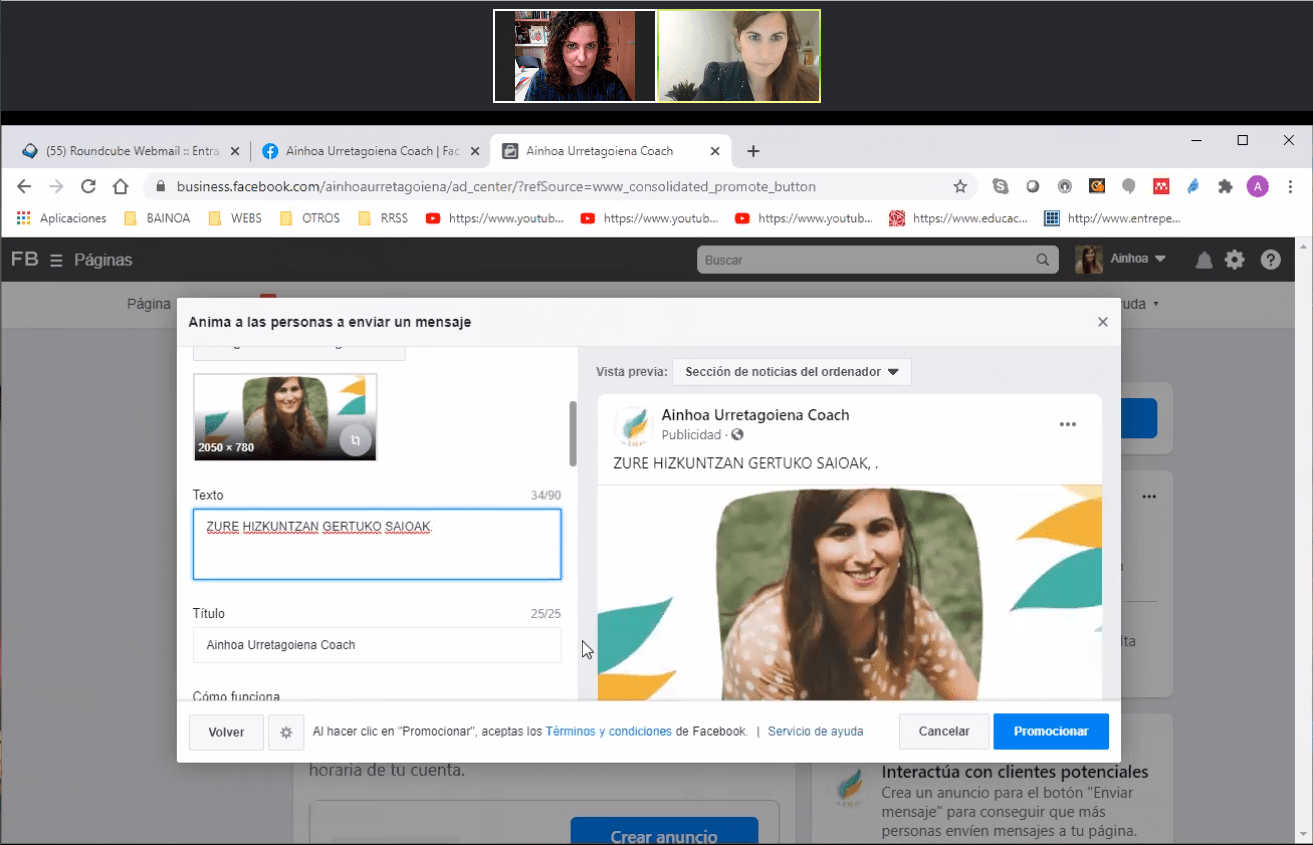Screen dimensions: 1313x845
Task: Open the Chrome three-dot menu
Action: click(x=1291, y=186)
